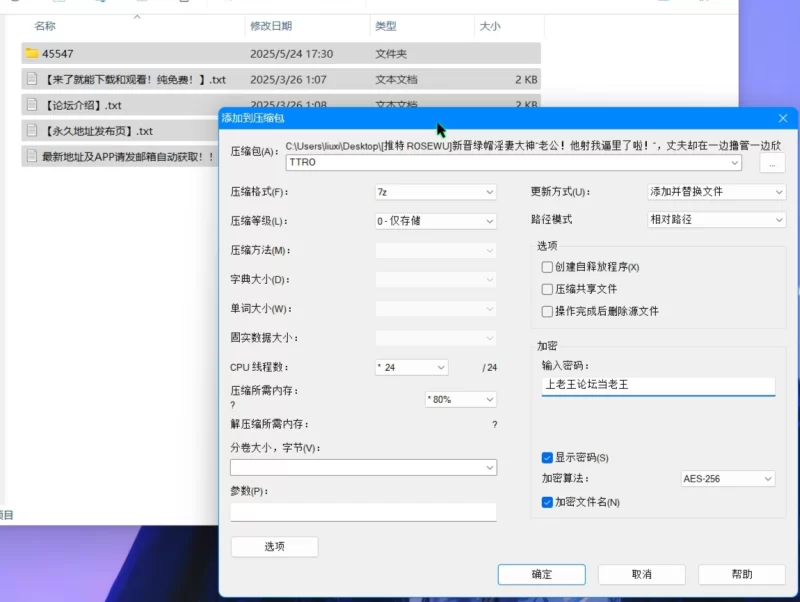Open the 80% memory usage dropdown
Screen dimensions: 800x602
click(x=461, y=399)
